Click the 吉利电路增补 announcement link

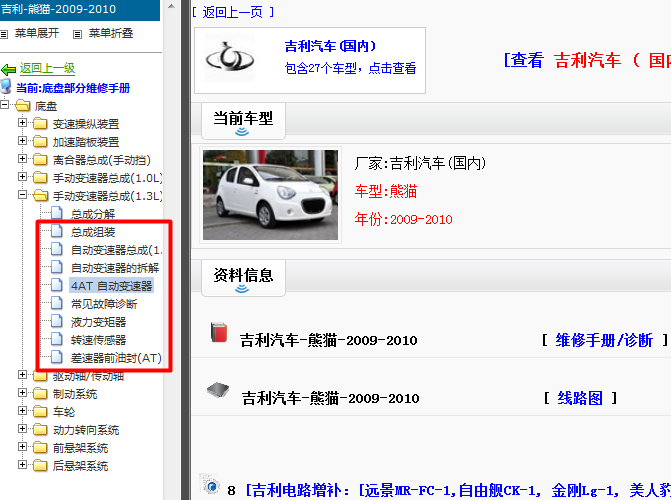pos(458,490)
